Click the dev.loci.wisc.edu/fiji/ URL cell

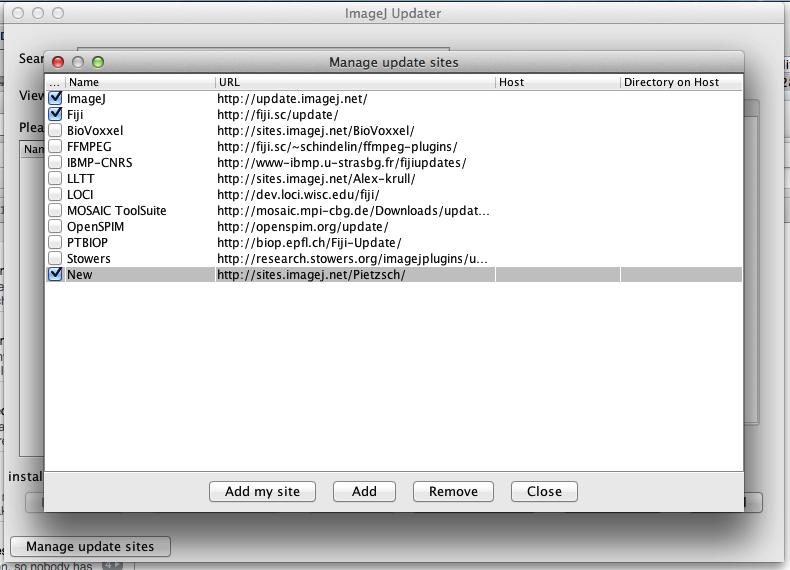(x=355, y=195)
